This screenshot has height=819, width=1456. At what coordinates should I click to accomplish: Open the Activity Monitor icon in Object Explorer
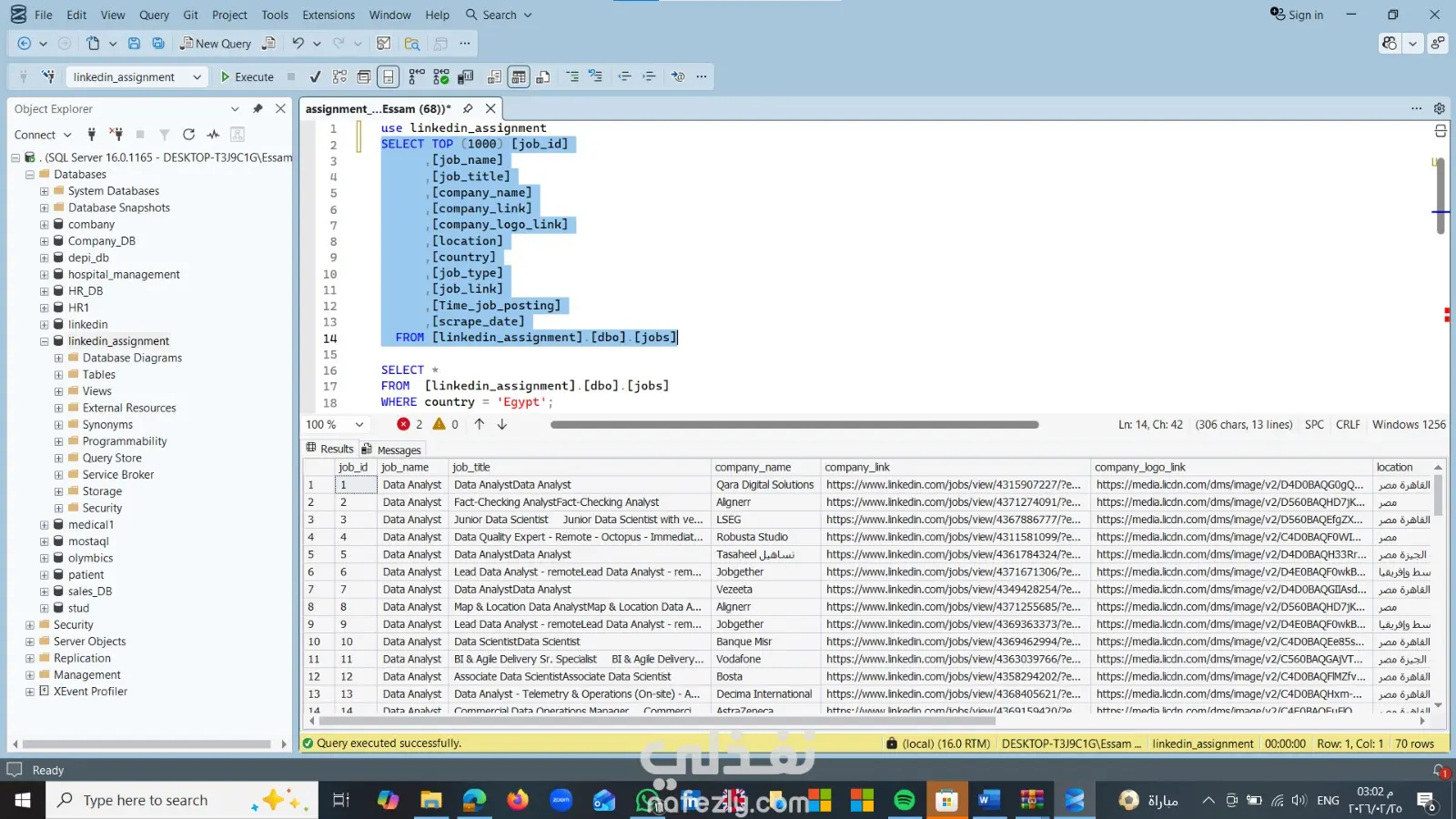tap(213, 135)
